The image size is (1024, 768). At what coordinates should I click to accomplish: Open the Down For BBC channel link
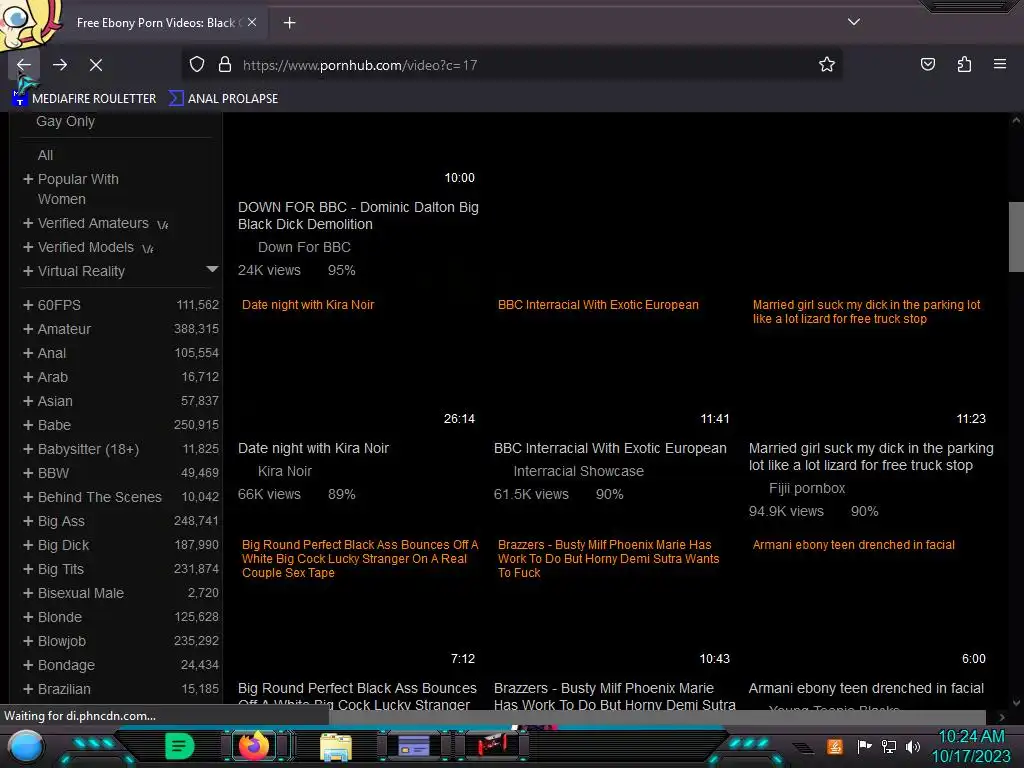tap(304, 248)
